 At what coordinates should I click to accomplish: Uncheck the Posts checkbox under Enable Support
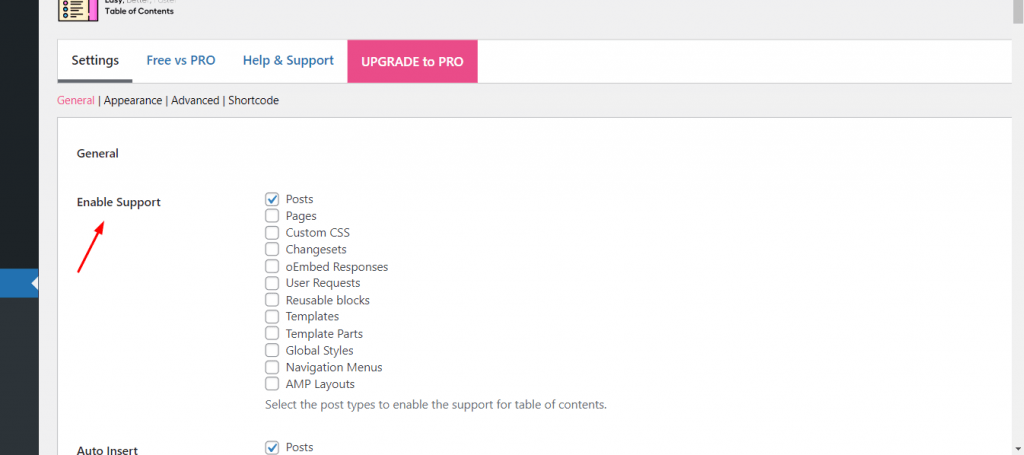(x=272, y=199)
